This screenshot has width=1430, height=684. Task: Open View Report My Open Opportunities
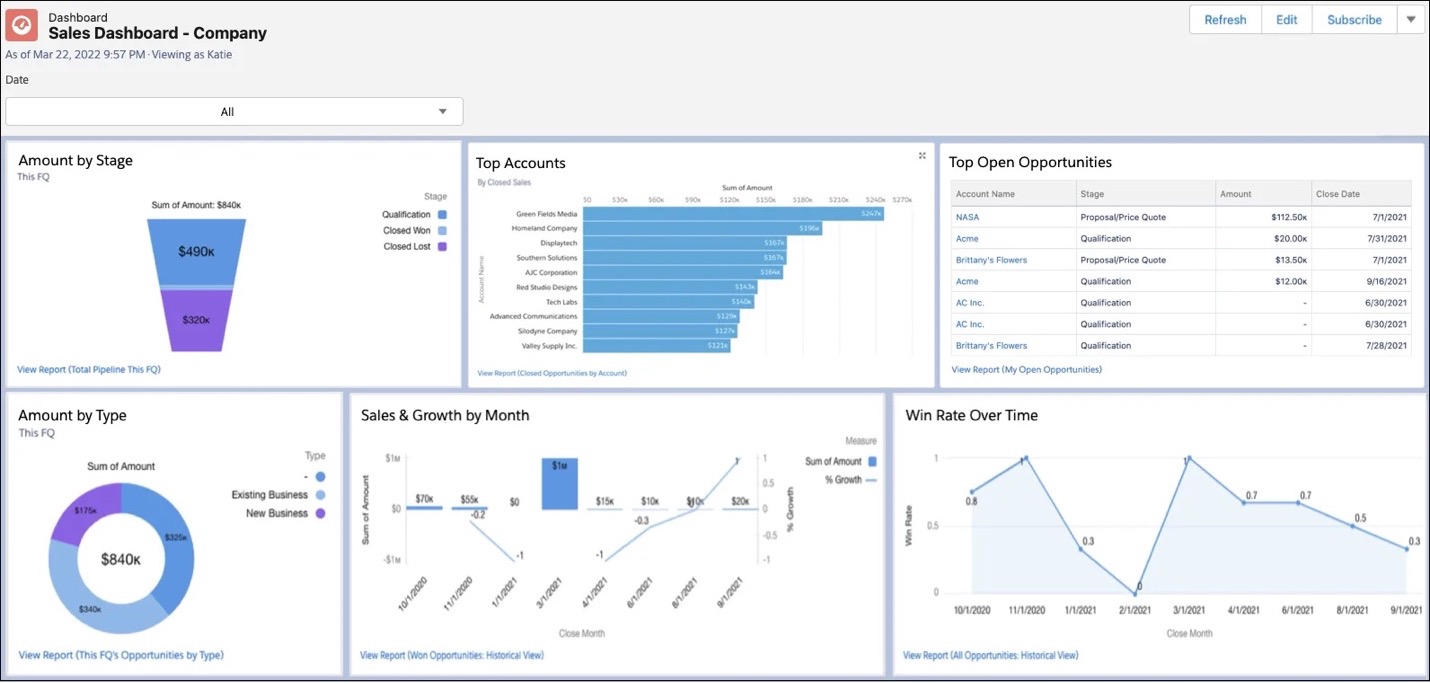1026,370
